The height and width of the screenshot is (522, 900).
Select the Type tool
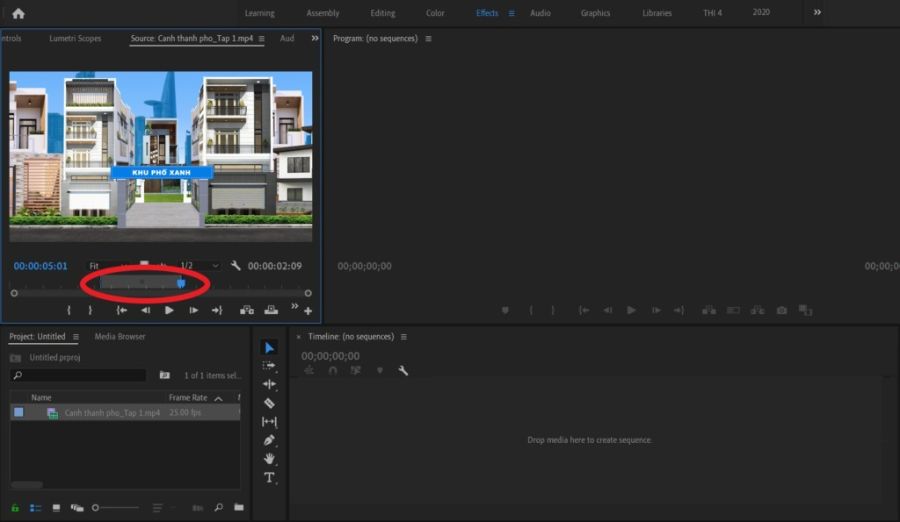pos(269,477)
